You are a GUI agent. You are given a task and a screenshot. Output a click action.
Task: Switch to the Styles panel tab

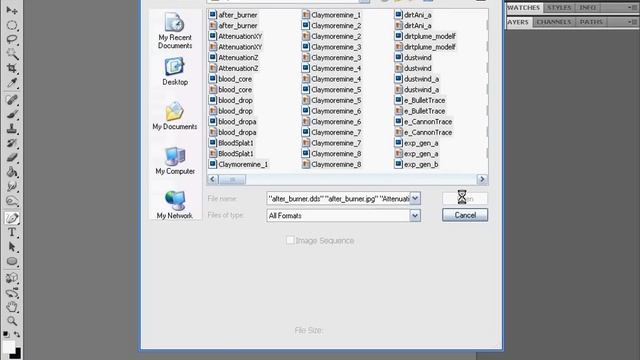[x=559, y=8]
